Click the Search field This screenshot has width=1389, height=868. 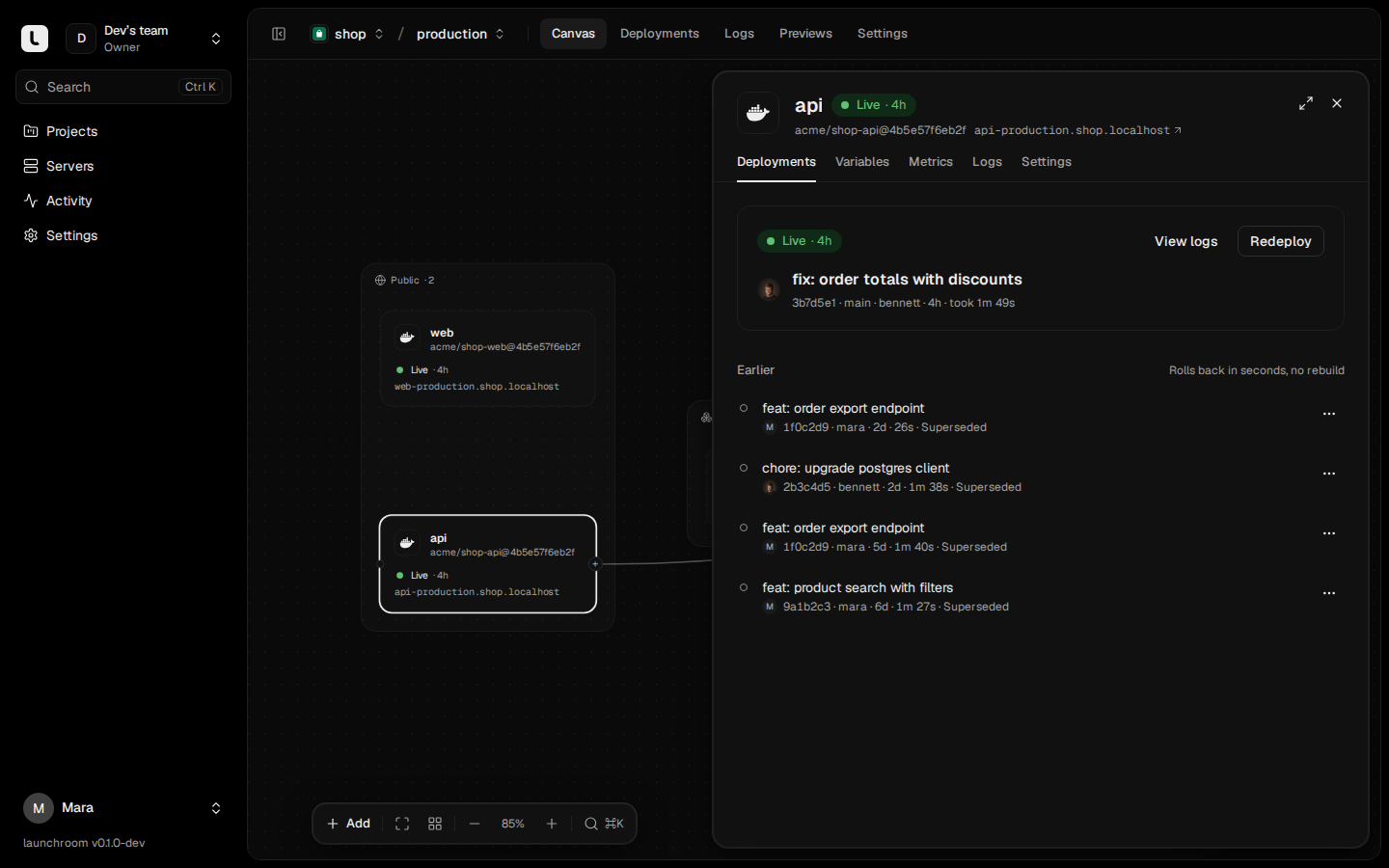click(123, 87)
